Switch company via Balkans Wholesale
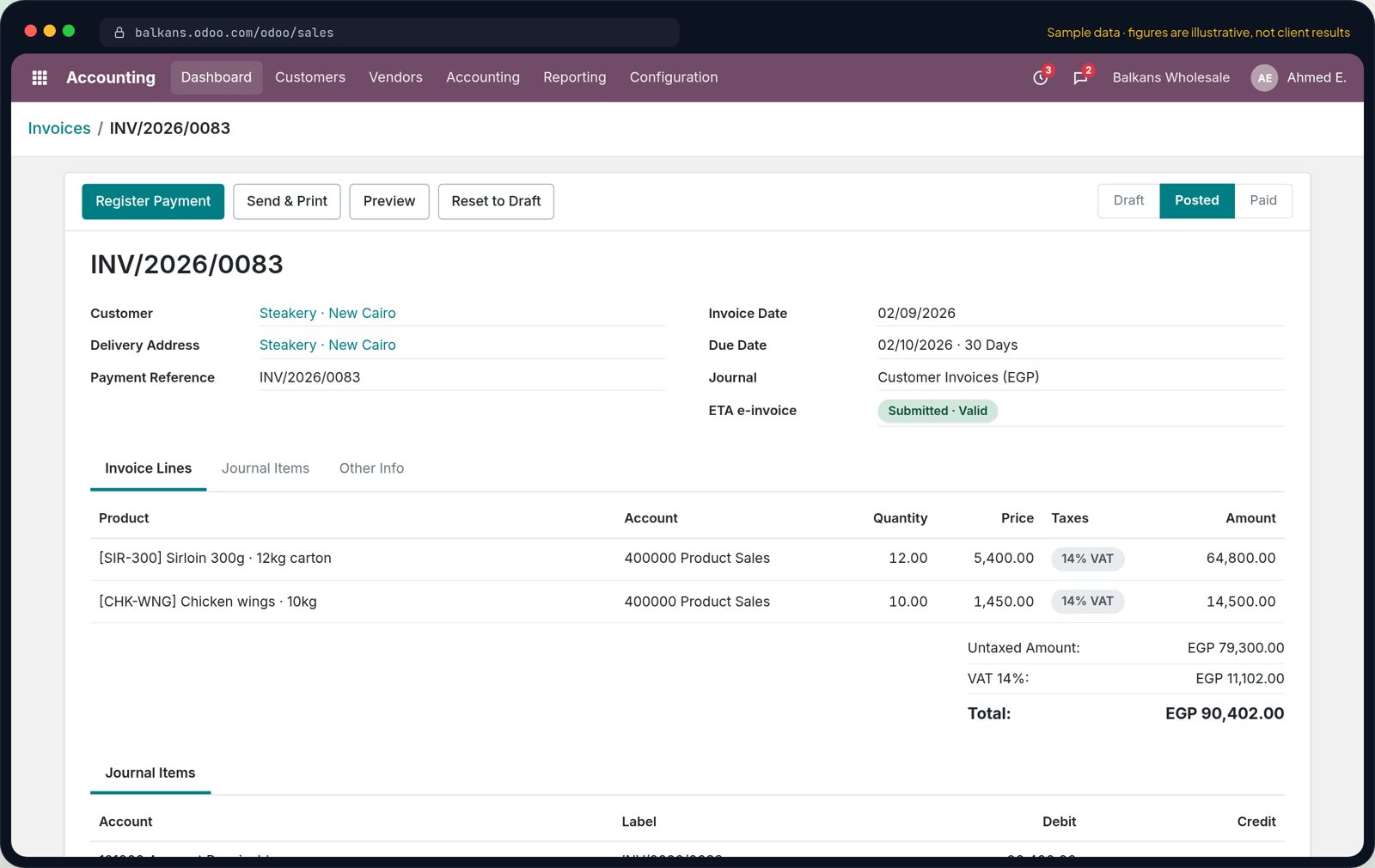Screen dimensions: 1375x868 click(1170, 77)
